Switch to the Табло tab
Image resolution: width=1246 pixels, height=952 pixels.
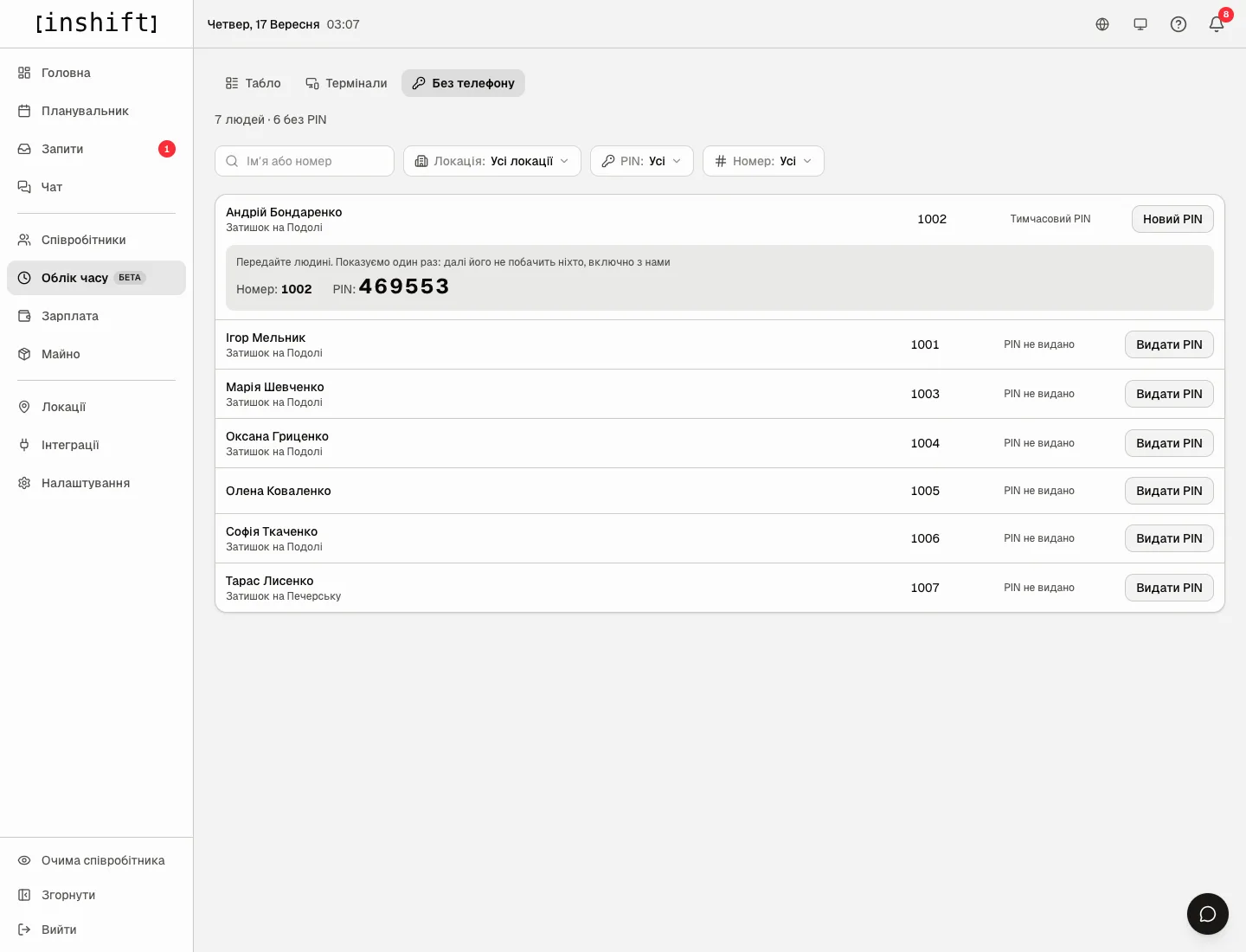pyautogui.click(x=253, y=83)
